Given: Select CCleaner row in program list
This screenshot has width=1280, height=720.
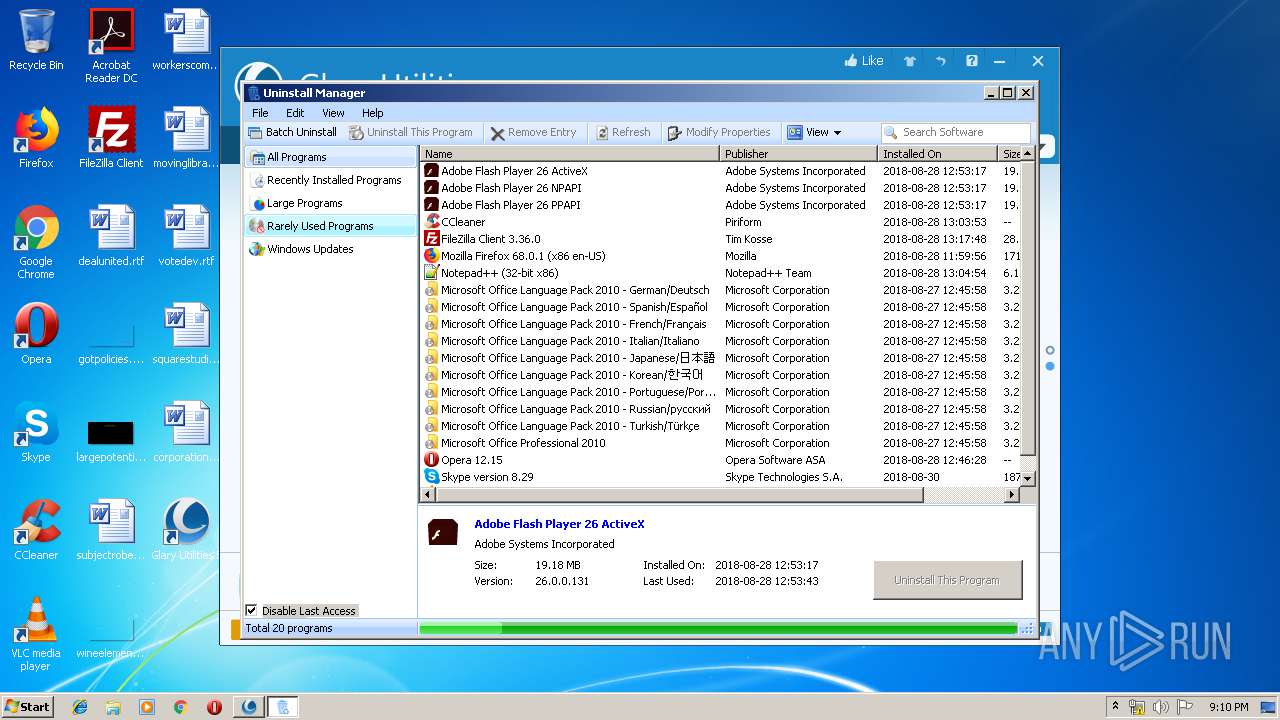Looking at the screenshot, I should click(720, 222).
